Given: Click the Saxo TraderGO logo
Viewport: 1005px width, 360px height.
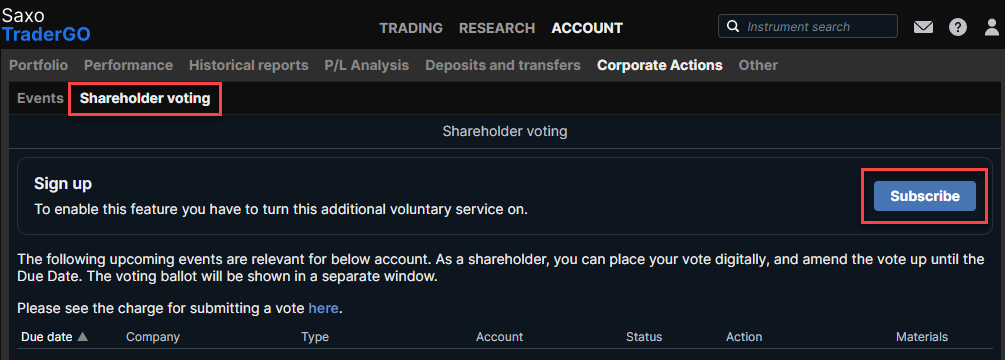Looking at the screenshot, I should point(46,25).
